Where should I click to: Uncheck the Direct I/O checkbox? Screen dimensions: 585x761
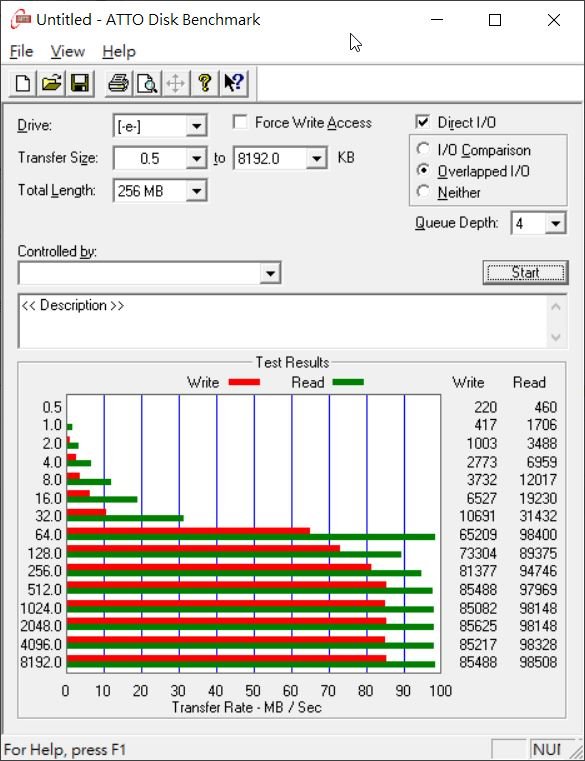422,122
